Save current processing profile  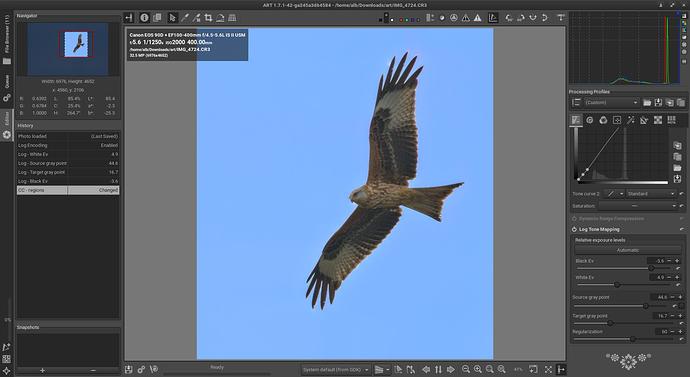click(x=658, y=102)
